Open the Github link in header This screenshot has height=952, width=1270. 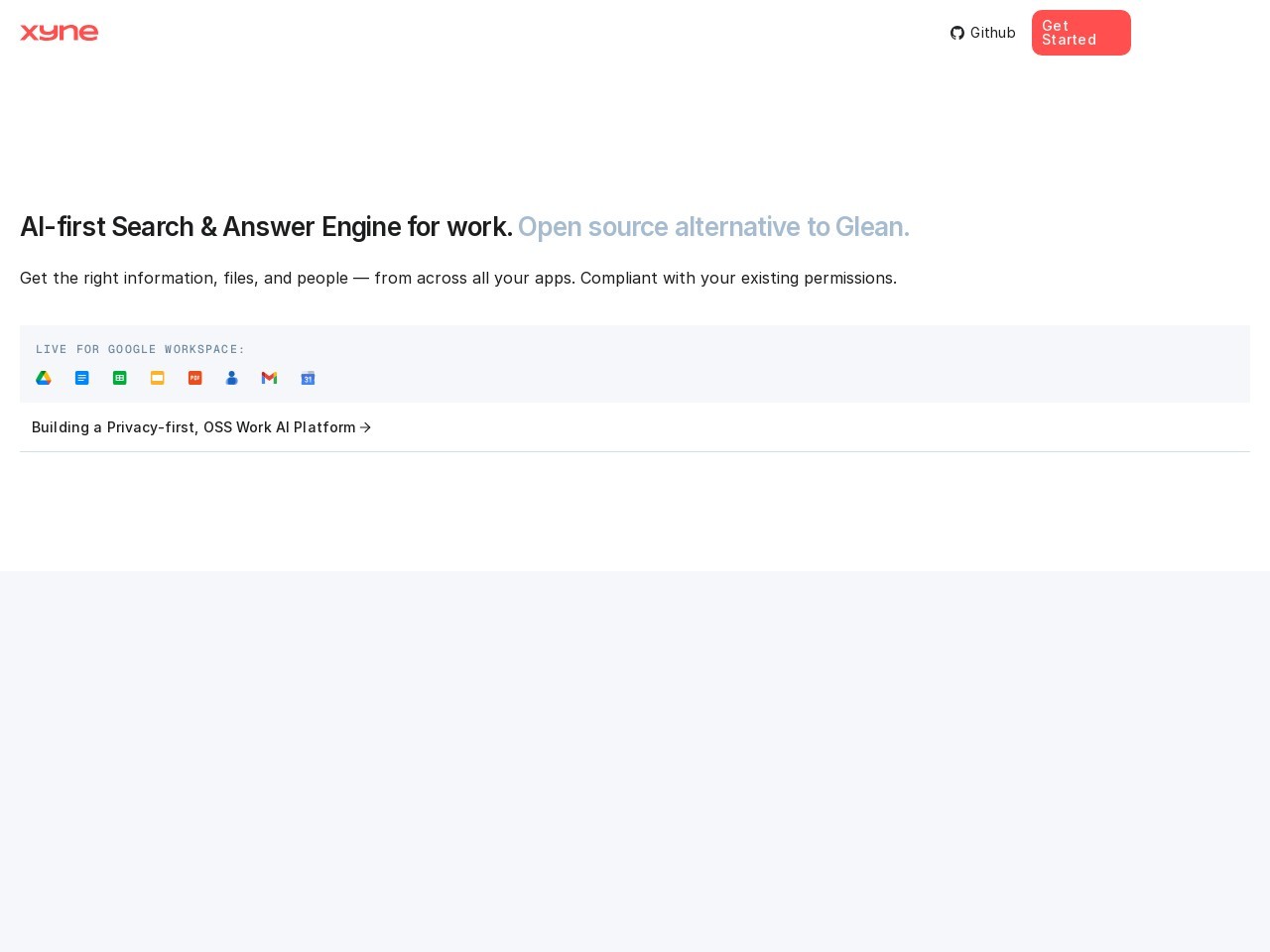983,33
